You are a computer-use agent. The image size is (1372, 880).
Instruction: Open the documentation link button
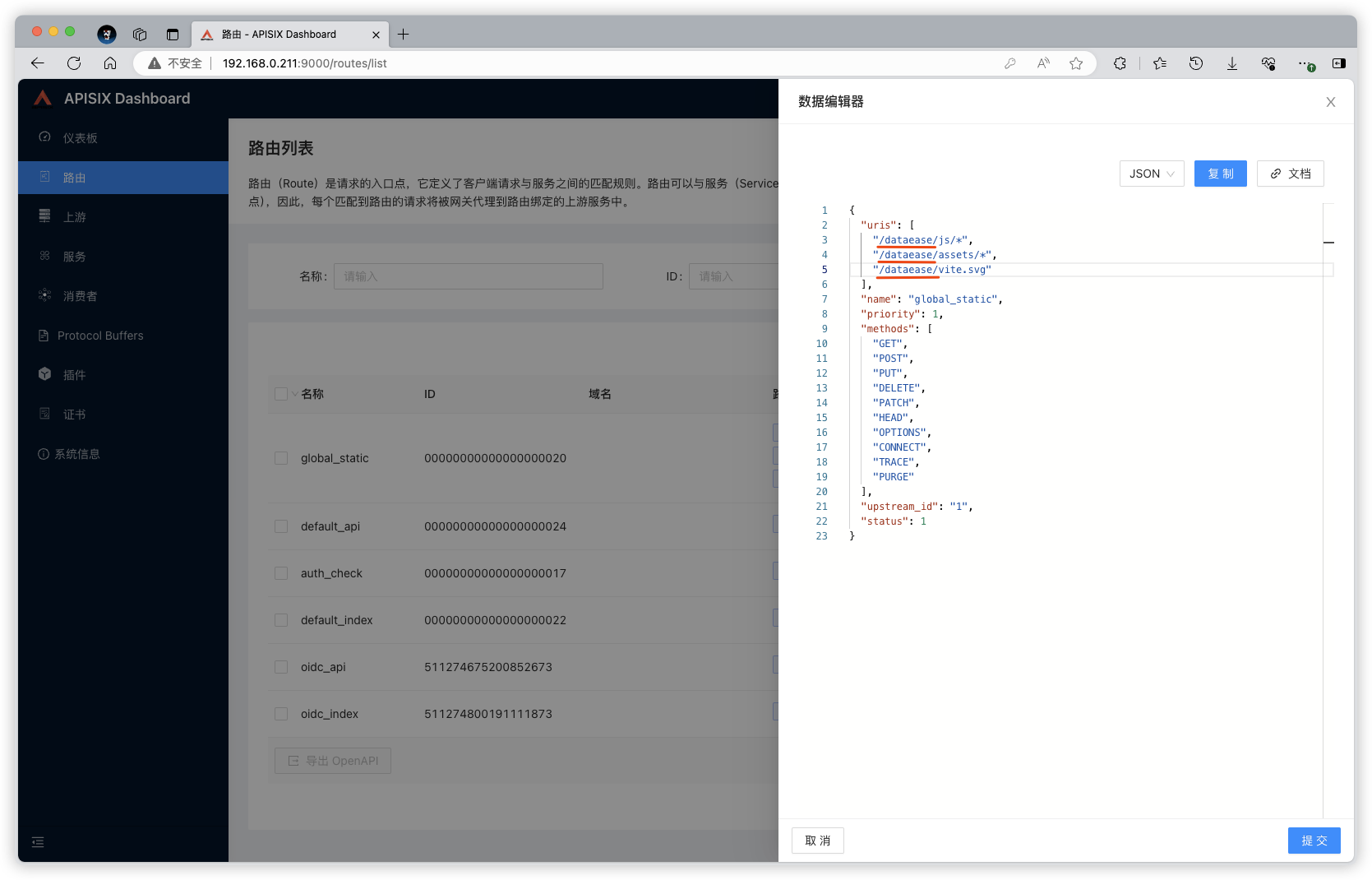1290,174
